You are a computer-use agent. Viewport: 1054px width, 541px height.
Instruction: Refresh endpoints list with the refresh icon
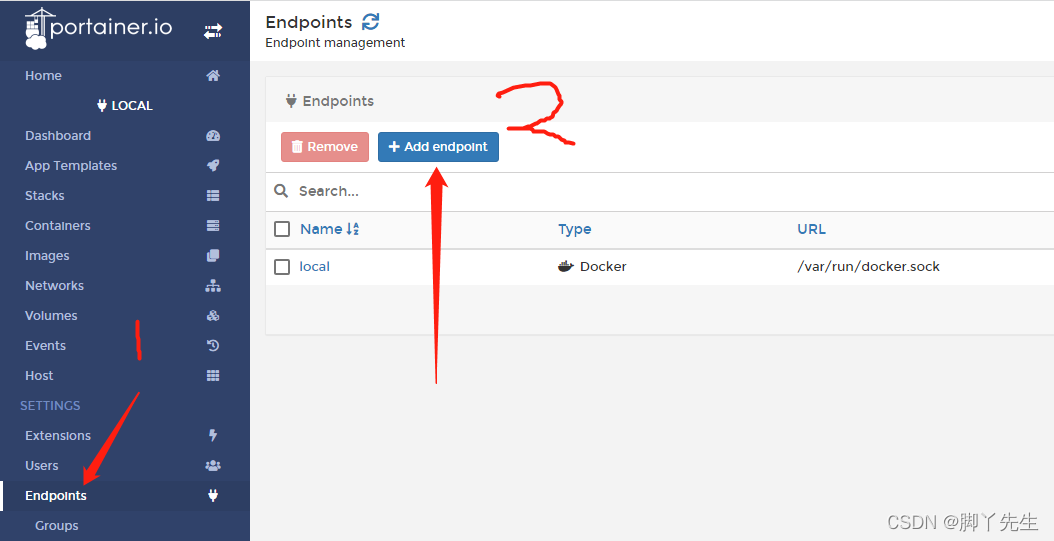(x=371, y=22)
